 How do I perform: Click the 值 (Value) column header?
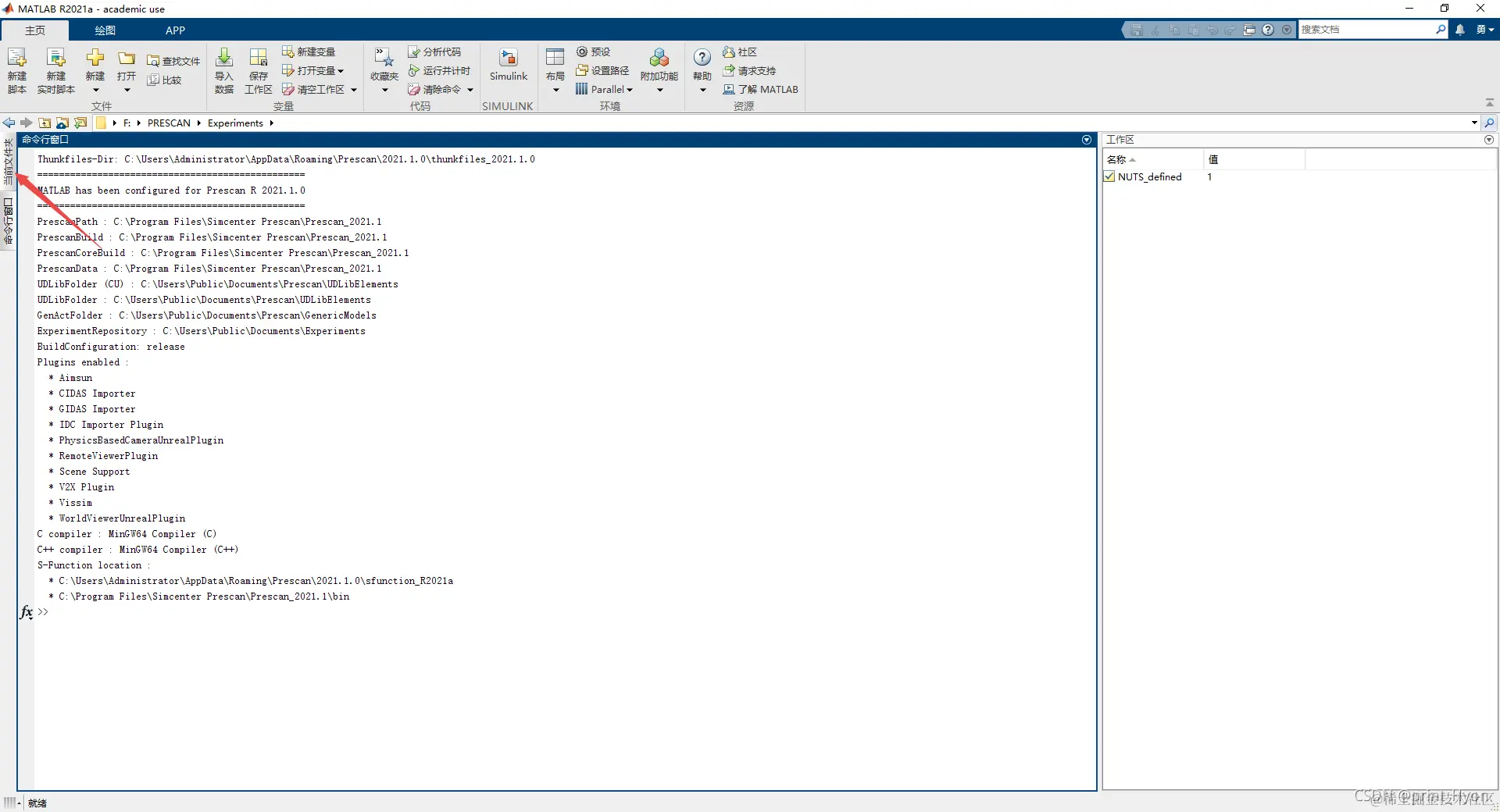point(1254,159)
